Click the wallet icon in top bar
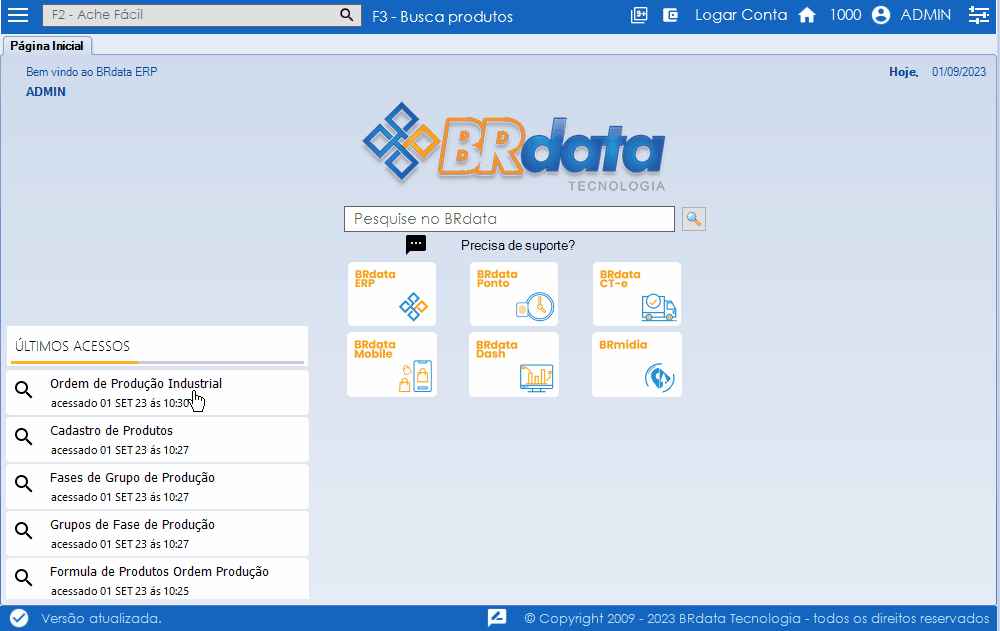Viewport: 1000px width, 631px height. [670, 16]
